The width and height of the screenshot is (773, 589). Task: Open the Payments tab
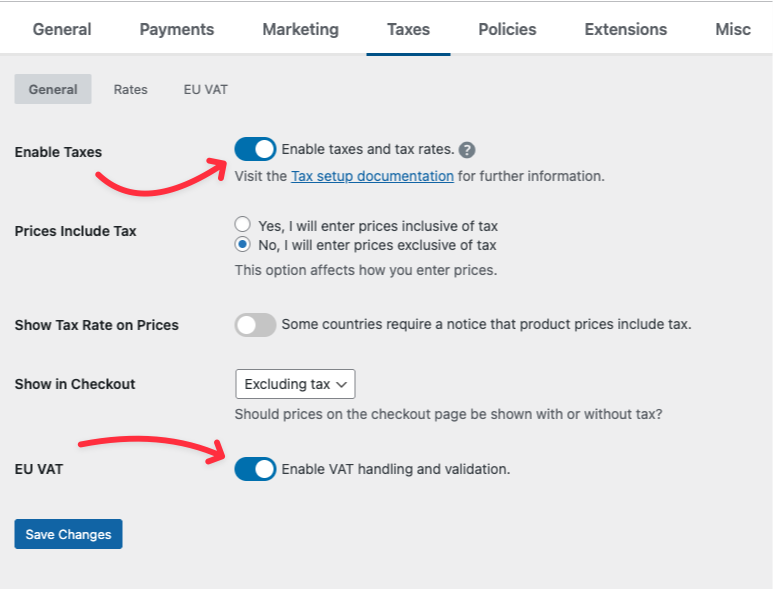(177, 29)
